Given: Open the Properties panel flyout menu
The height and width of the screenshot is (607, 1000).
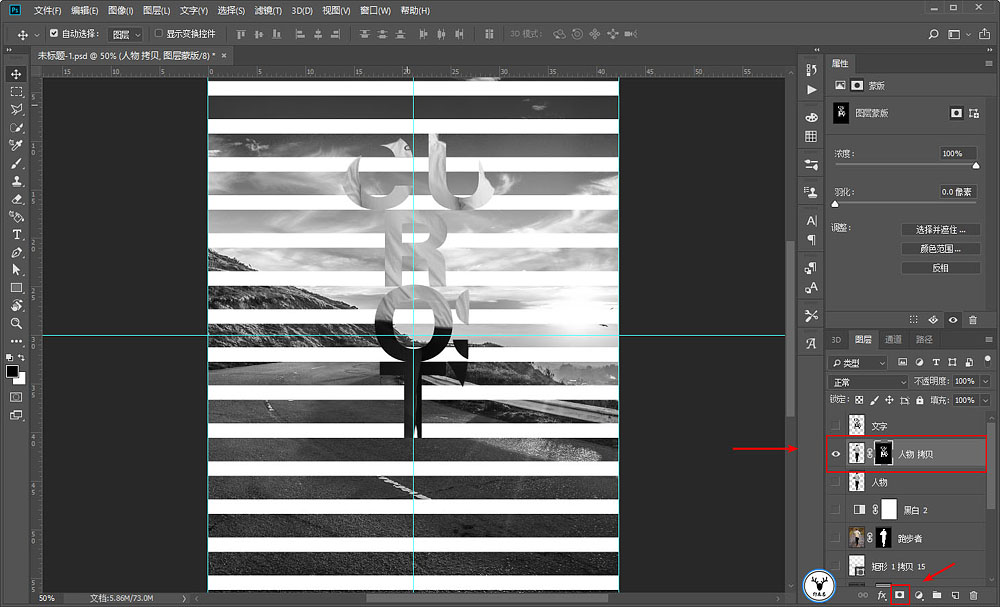Looking at the screenshot, I should point(989,64).
